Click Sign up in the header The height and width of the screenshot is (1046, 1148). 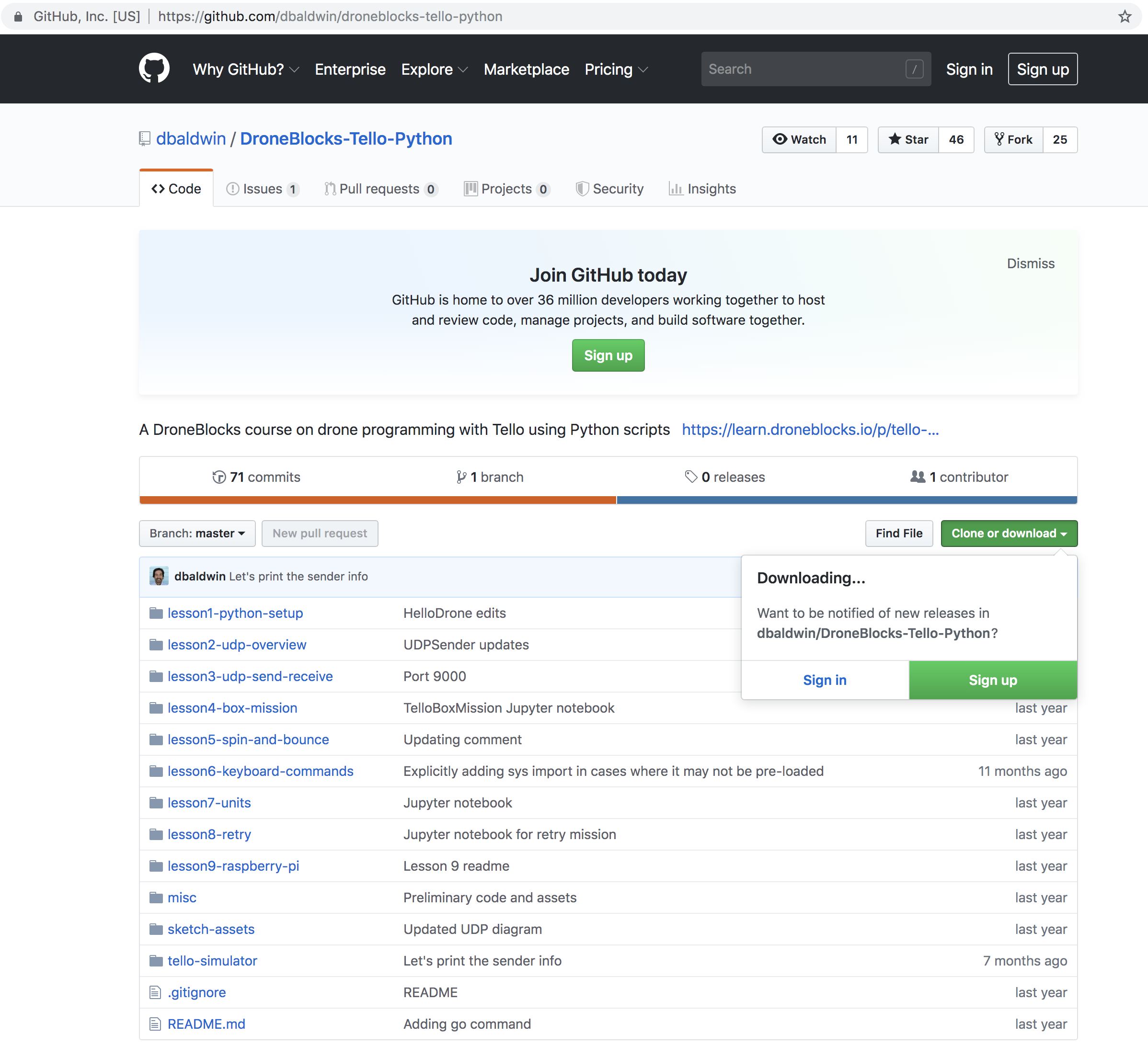(1043, 69)
